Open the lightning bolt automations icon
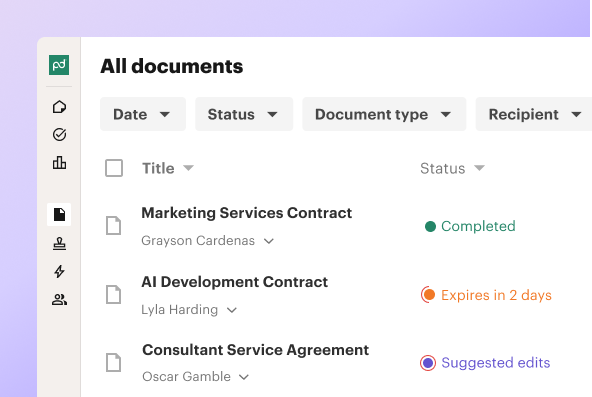The width and height of the screenshot is (592, 397). 59,271
